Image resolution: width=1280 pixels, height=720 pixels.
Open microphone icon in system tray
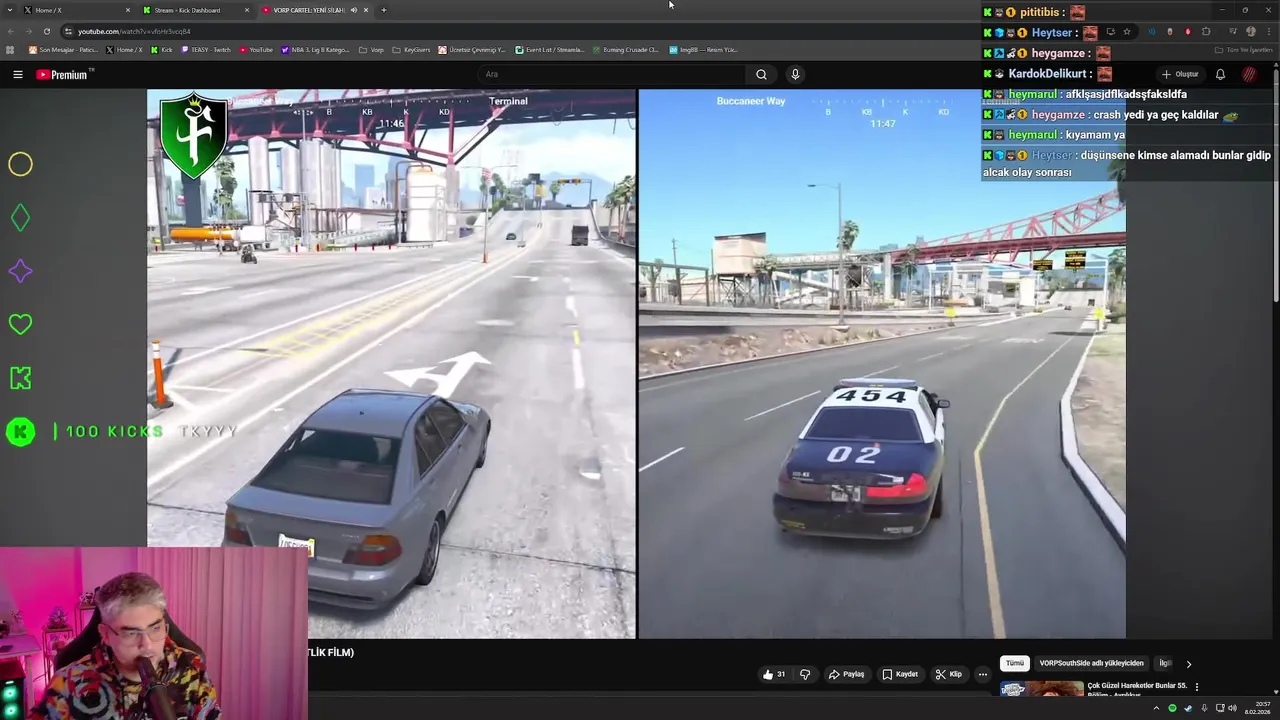[x=1204, y=708]
